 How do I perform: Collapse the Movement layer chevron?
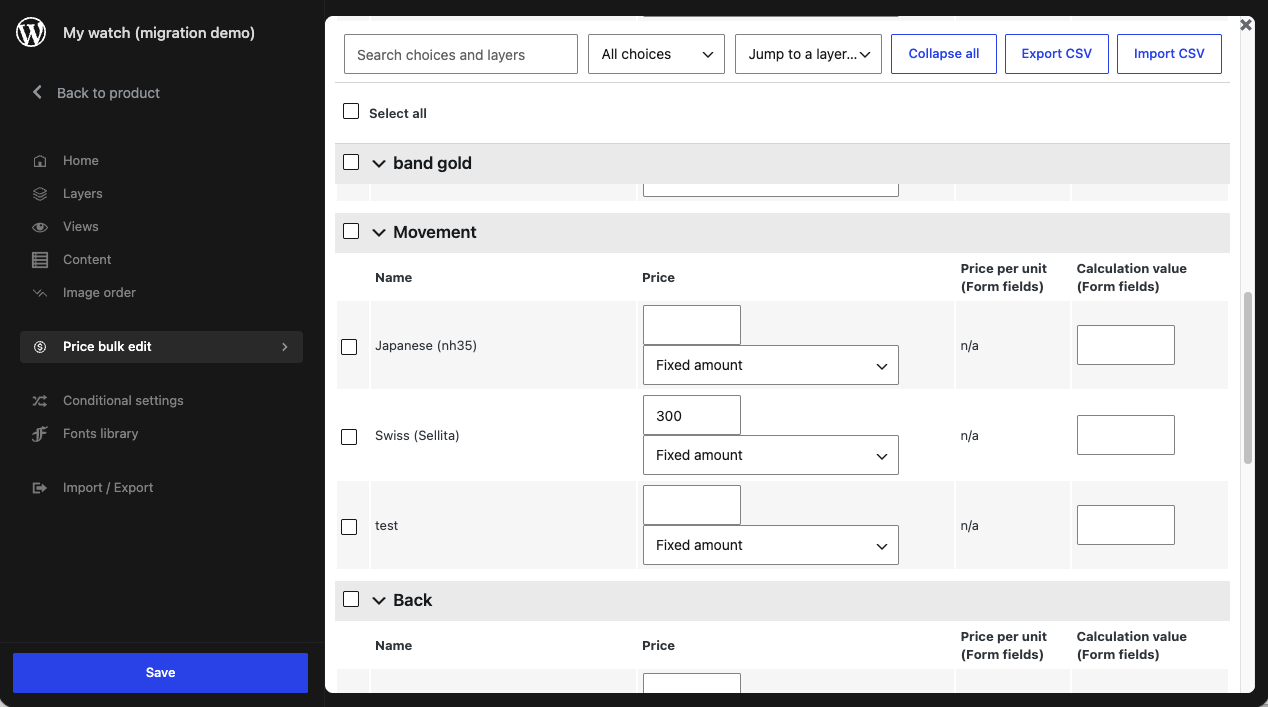pyautogui.click(x=379, y=232)
